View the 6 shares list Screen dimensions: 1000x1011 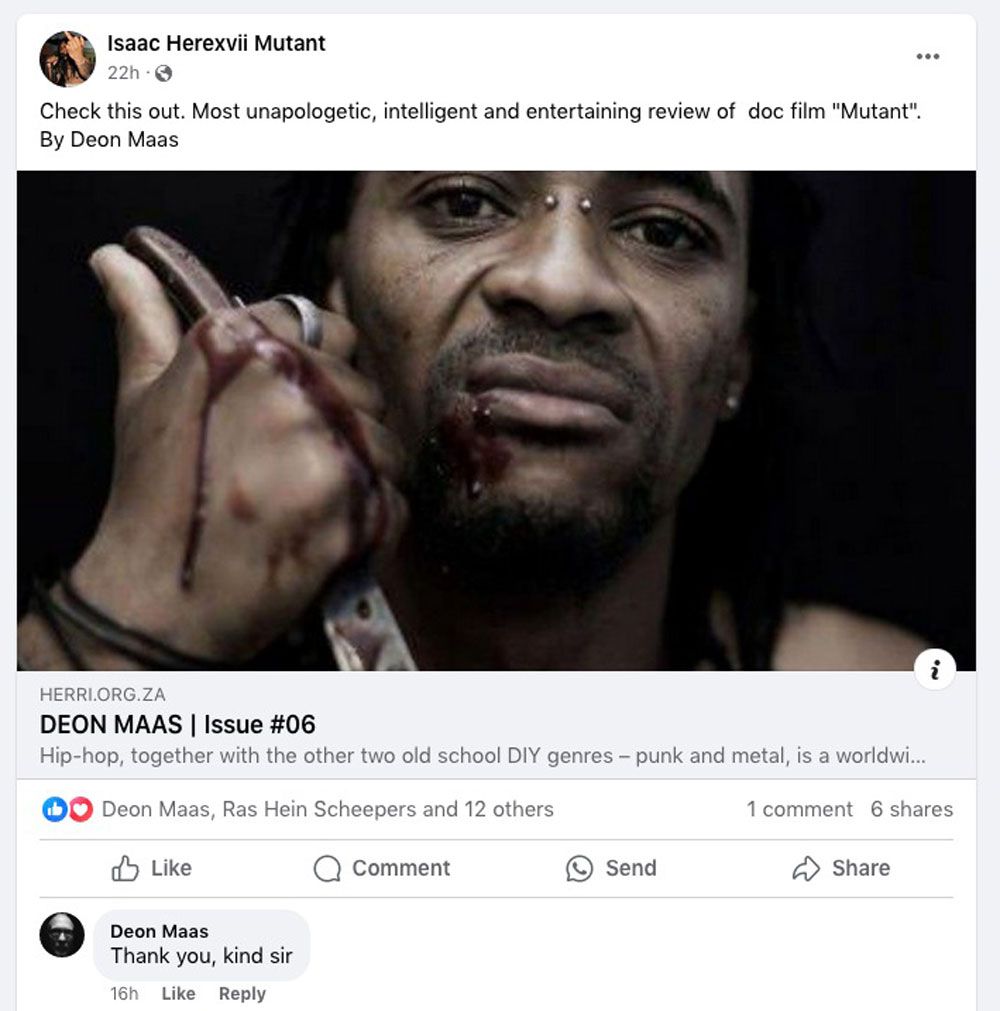pyautogui.click(x=911, y=809)
